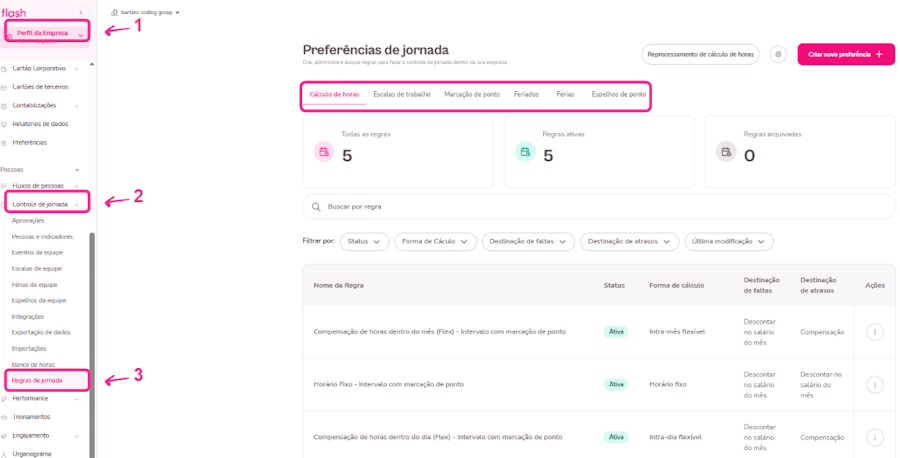The height and width of the screenshot is (458, 900).
Task: Open Regras de jornada page
Action: tap(37, 381)
